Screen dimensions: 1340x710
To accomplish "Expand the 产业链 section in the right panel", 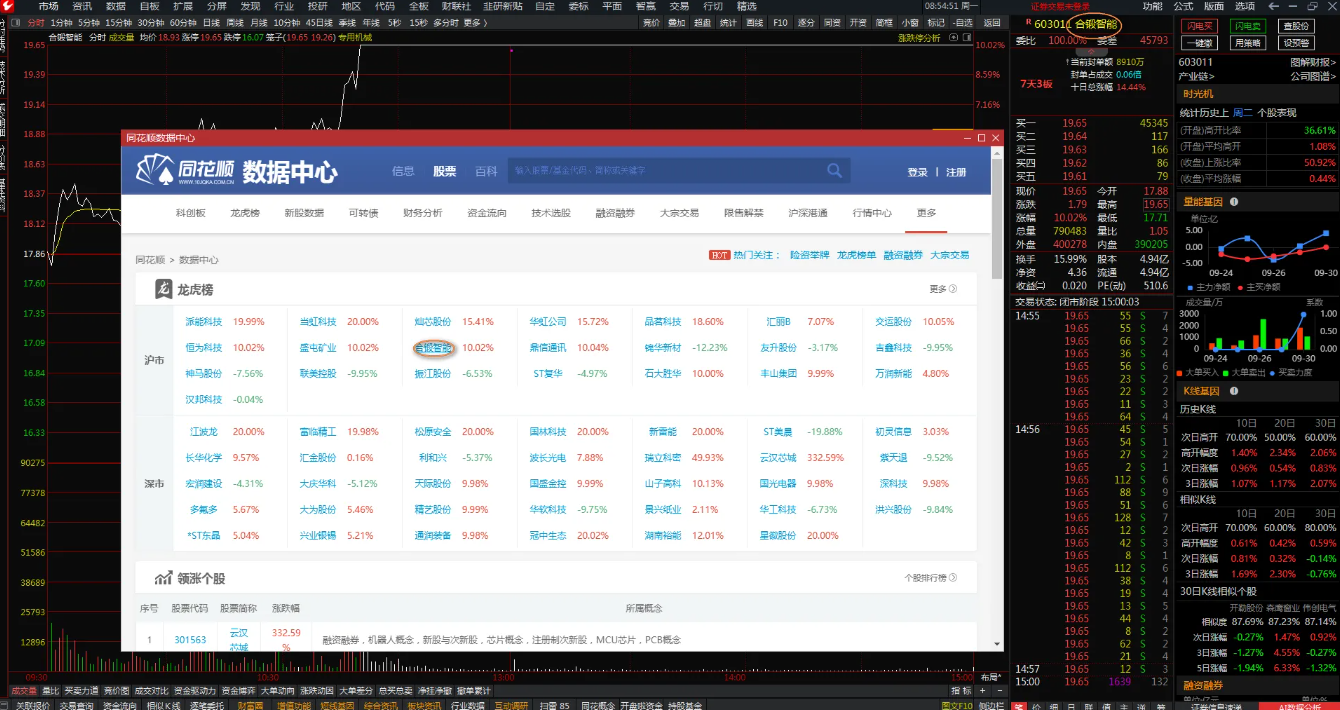I will (x=1198, y=76).
